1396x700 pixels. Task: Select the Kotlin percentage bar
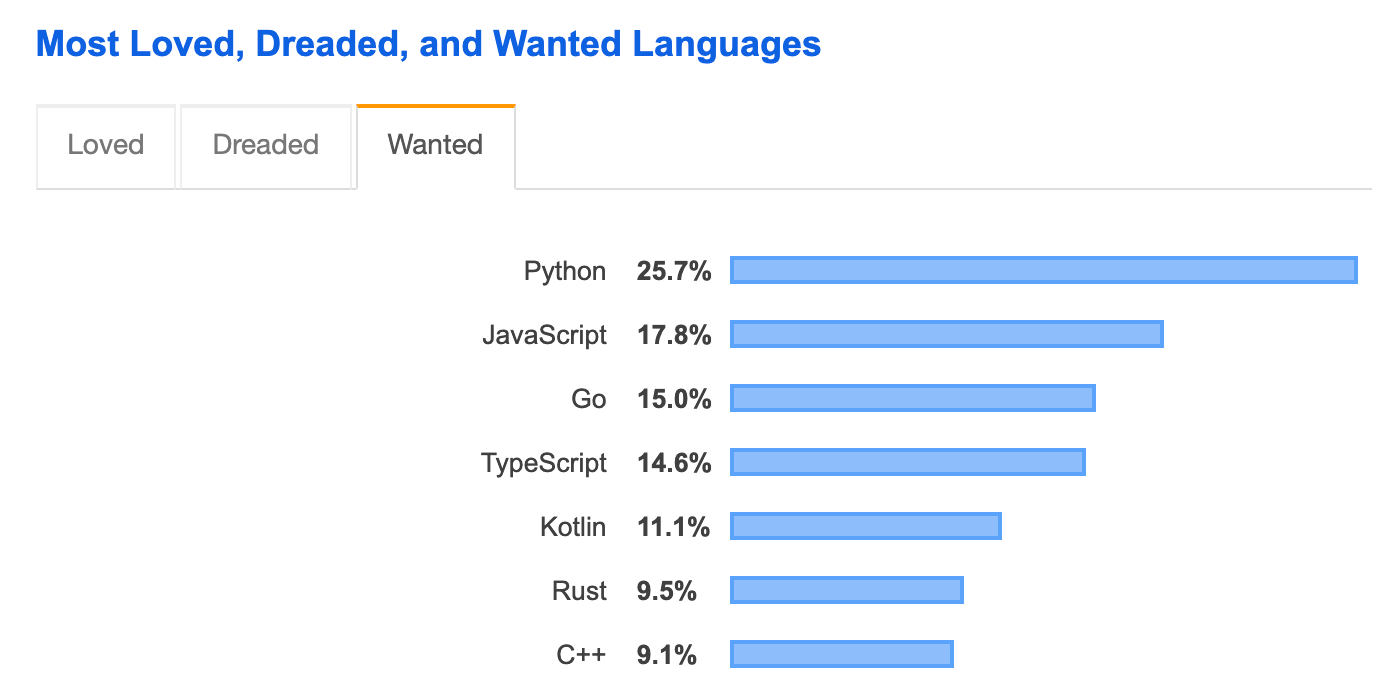pyautogui.click(x=865, y=526)
